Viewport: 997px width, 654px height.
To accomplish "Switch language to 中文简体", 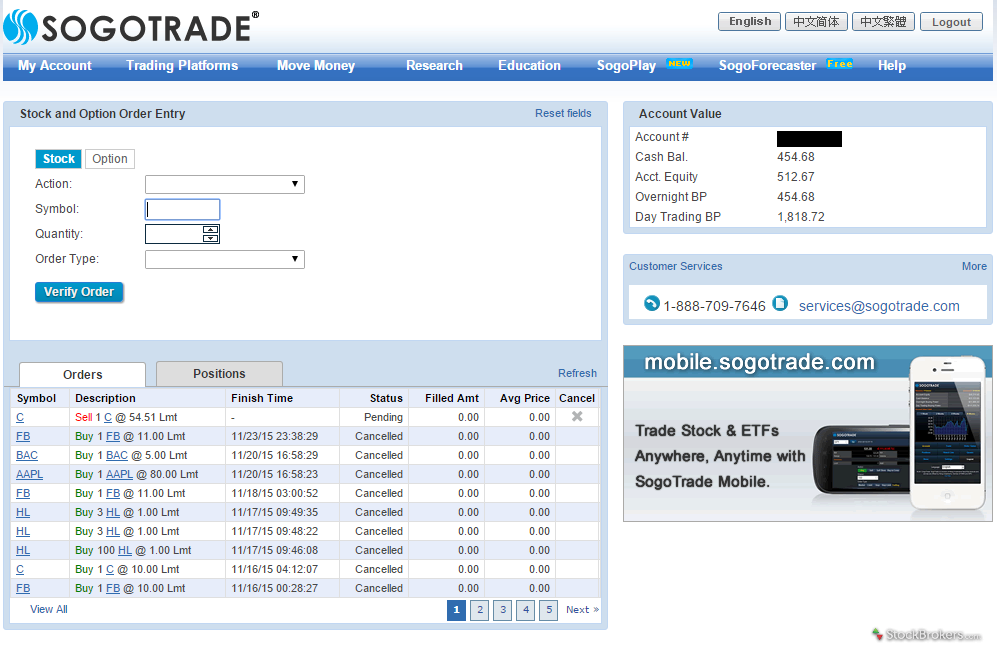I will (816, 22).
